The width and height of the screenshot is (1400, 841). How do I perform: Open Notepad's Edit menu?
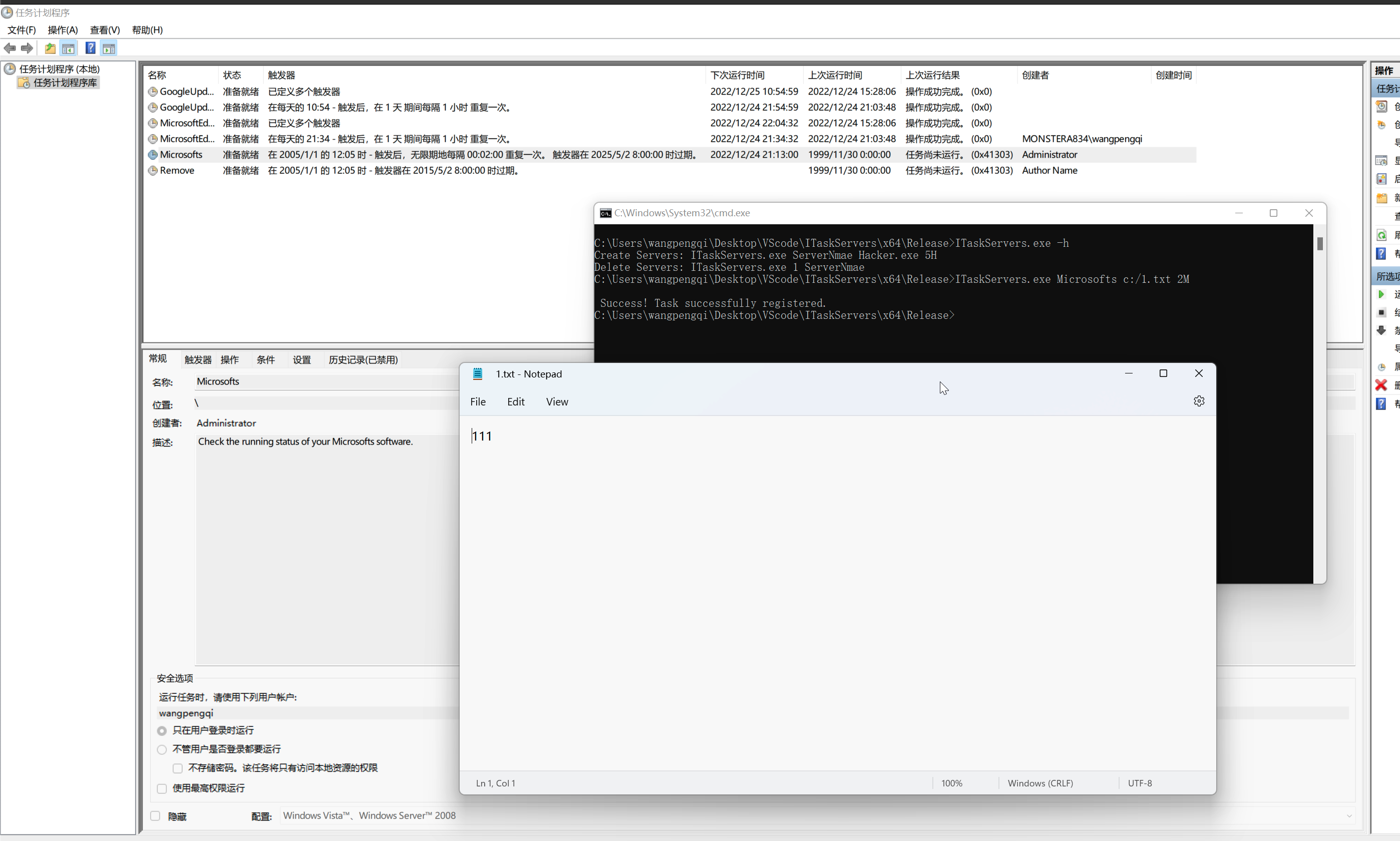point(515,402)
